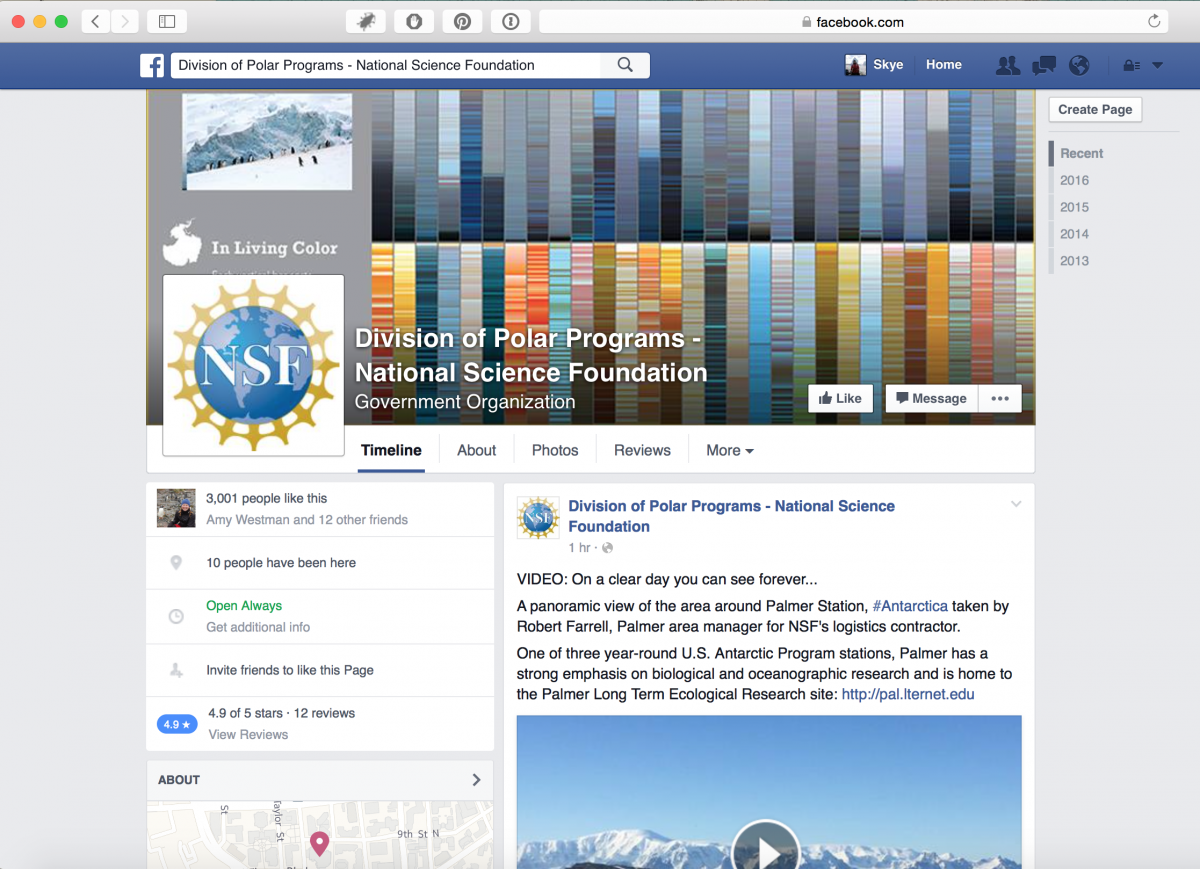Select the Timeline tab
Image resolution: width=1200 pixels, height=869 pixels.
point(391,450)
